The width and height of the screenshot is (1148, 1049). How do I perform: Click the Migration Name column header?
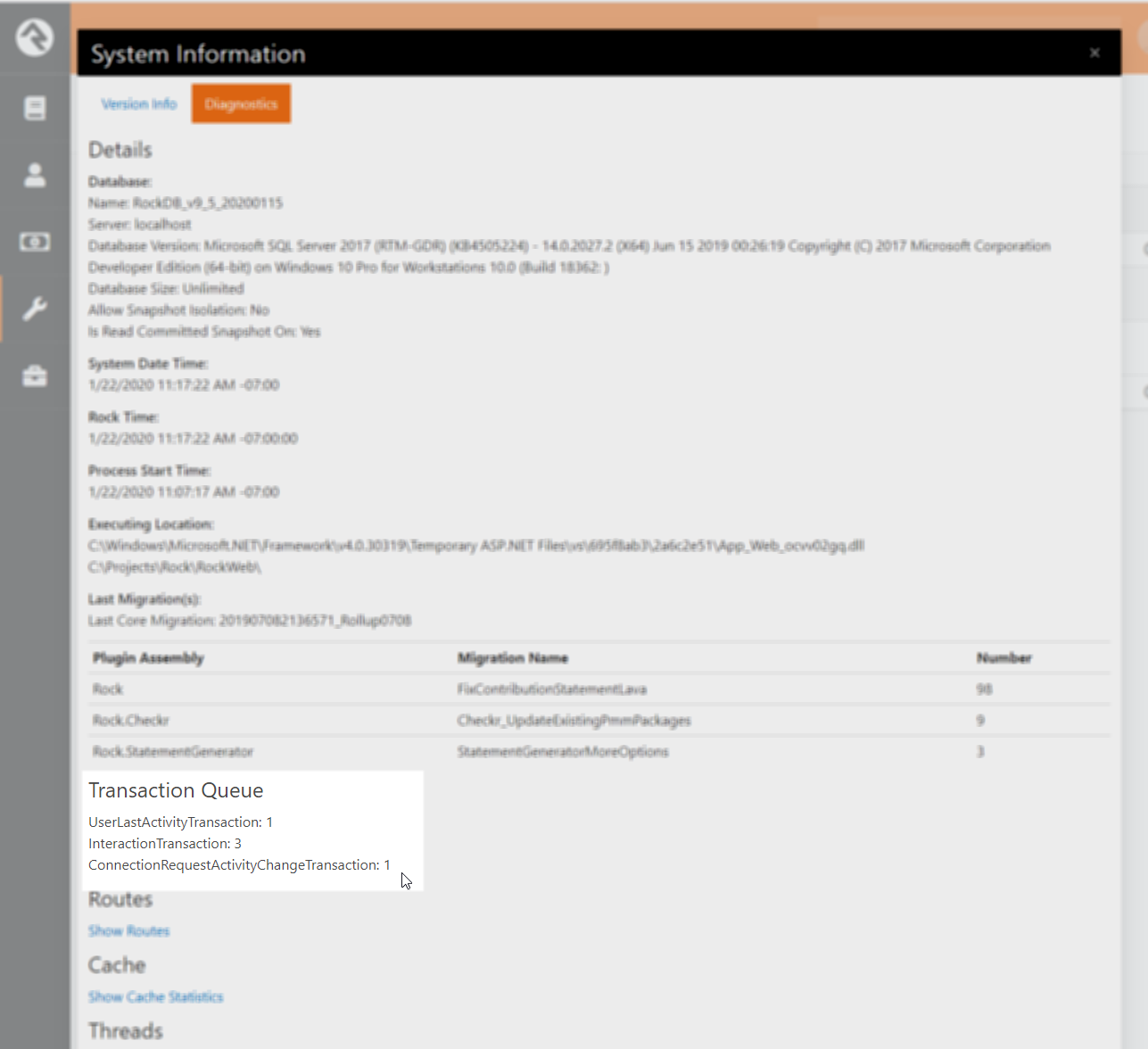tap(513, 657)
